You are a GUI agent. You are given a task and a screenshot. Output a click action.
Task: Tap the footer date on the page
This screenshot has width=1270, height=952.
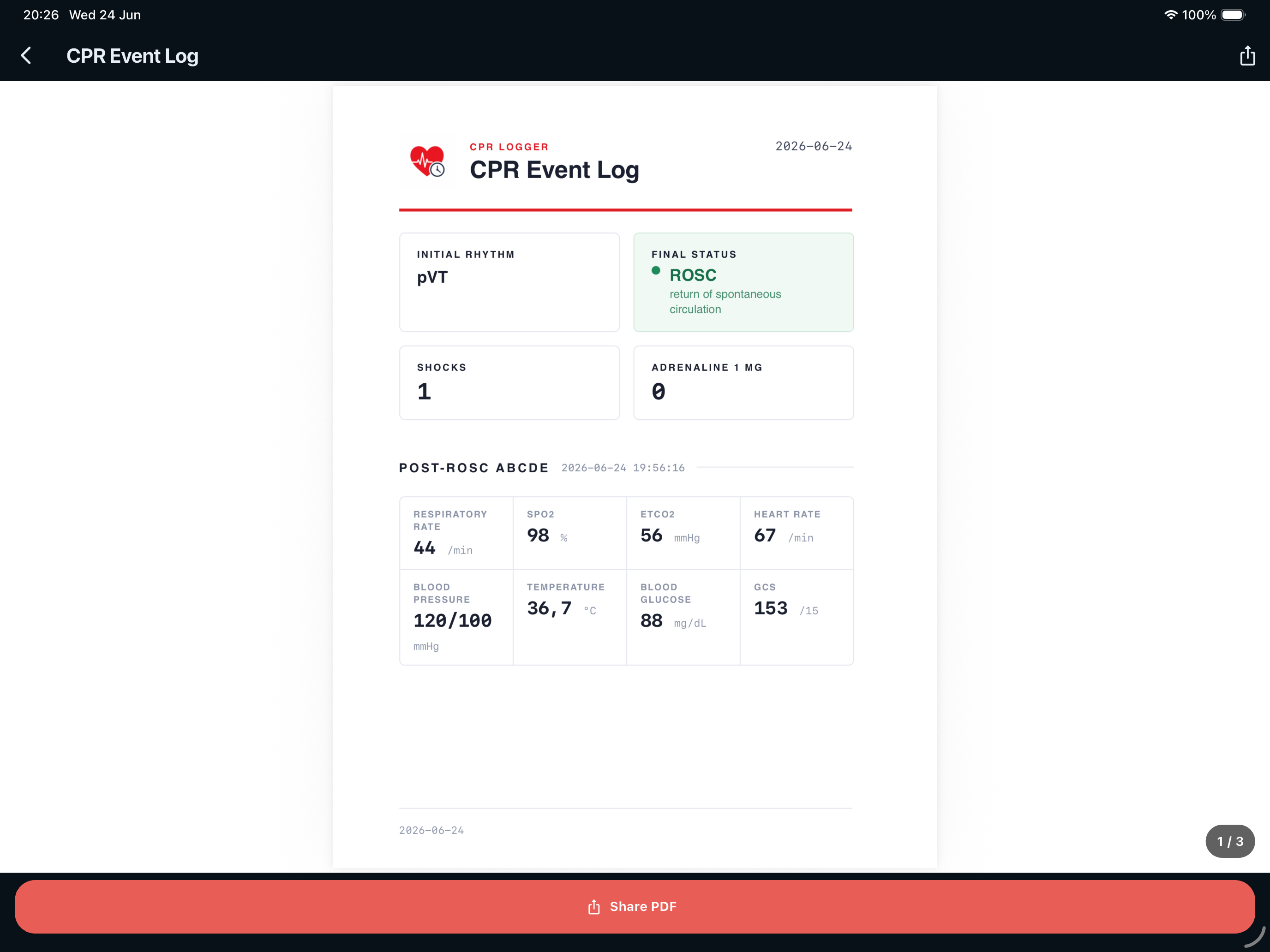click(x=431, y=830)
